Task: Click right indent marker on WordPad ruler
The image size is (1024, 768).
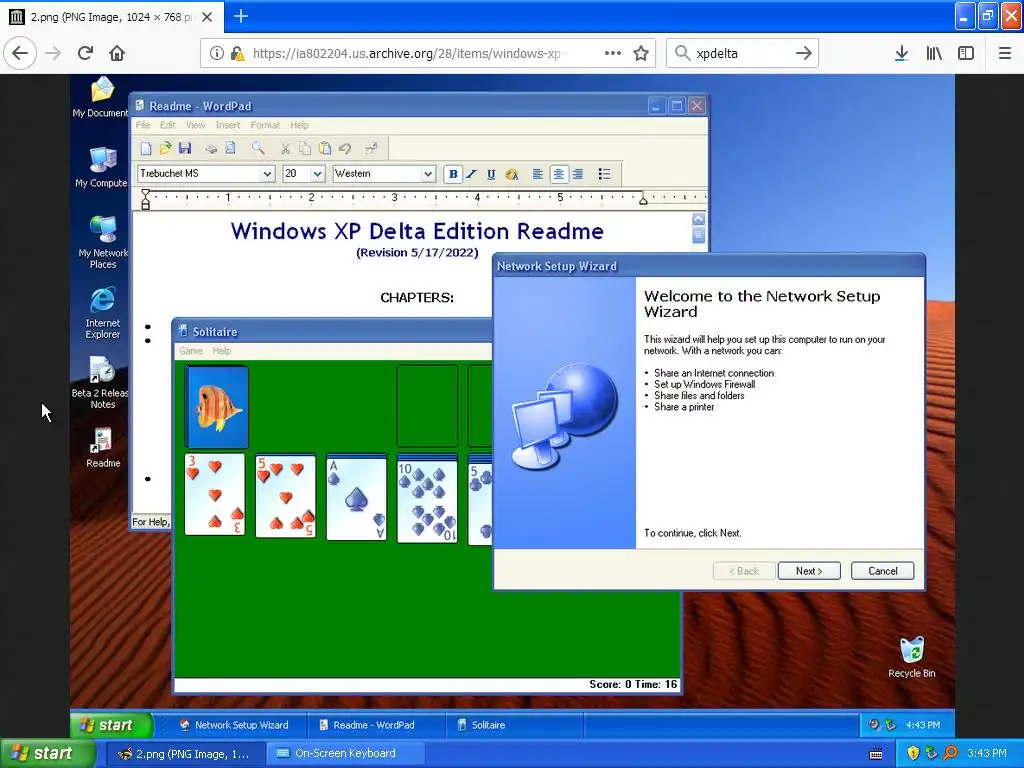Action: (643, 199)
